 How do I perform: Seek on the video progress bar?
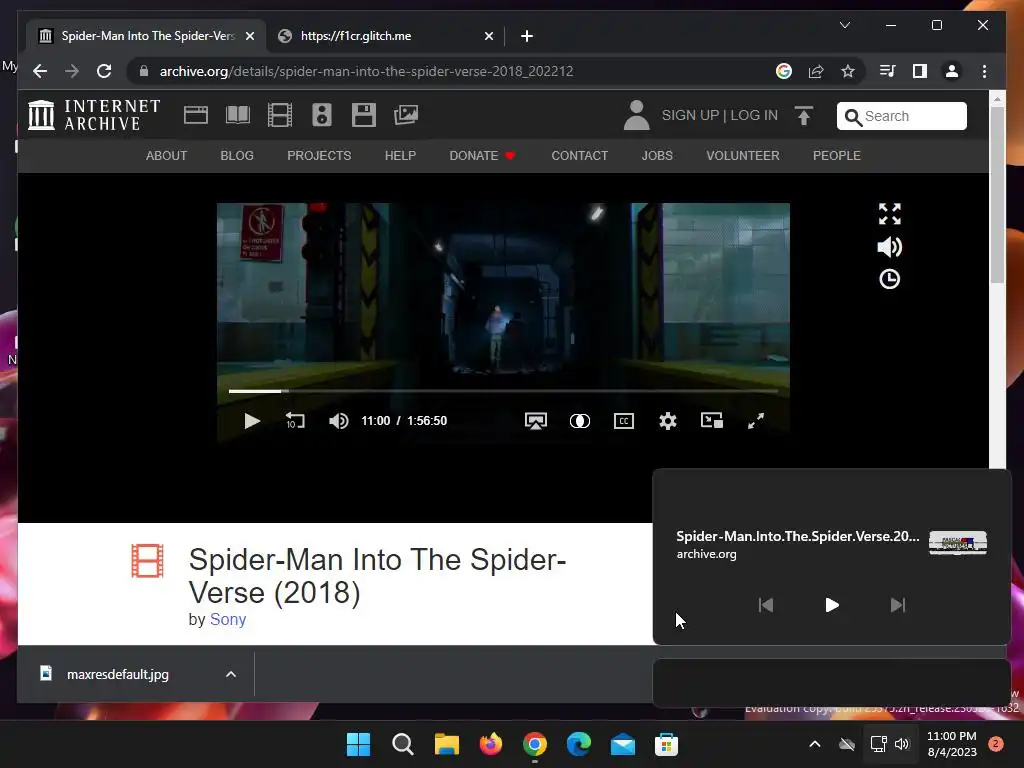coord(503,391)
